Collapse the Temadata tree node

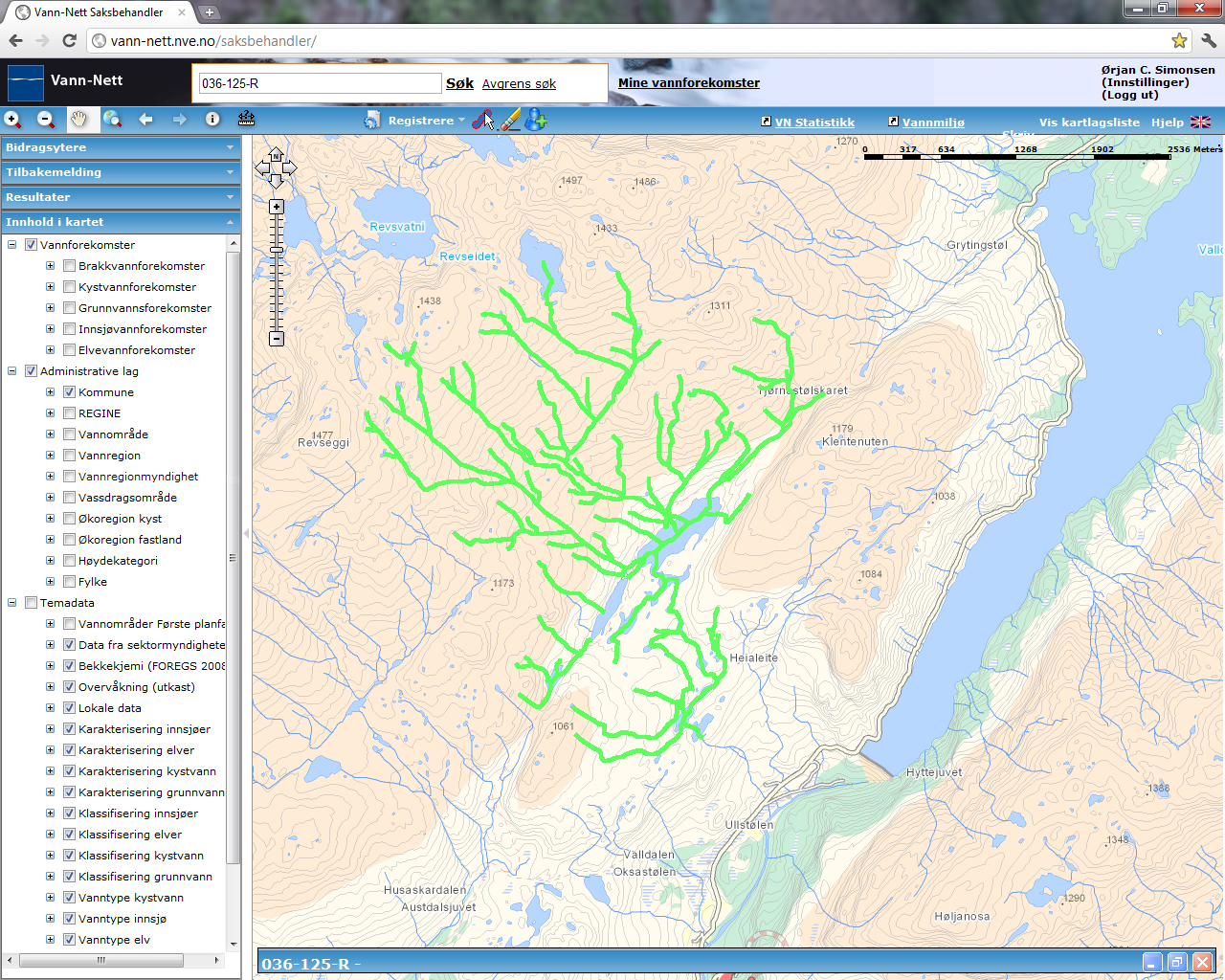12,603
